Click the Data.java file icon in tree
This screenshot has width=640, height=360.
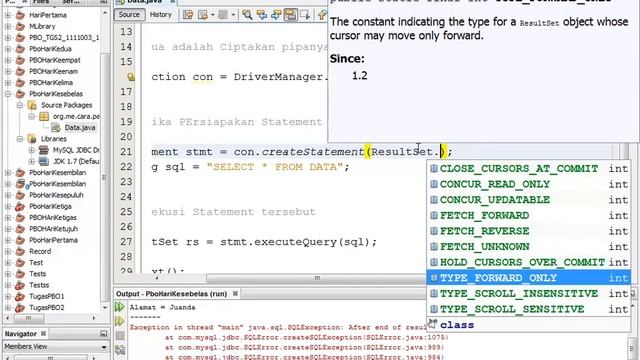[56, 128]
